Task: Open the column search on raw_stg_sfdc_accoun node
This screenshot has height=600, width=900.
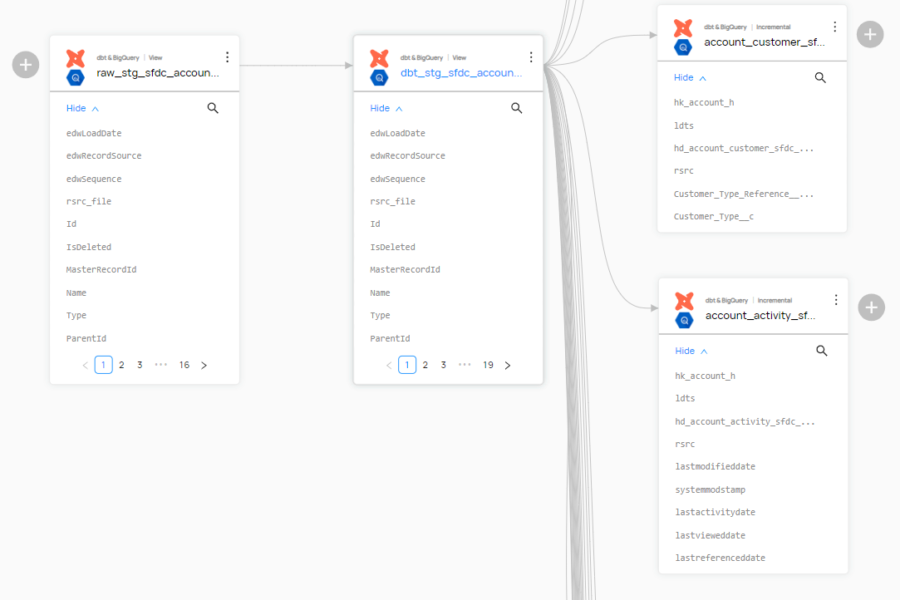Action: pos(213,107)
